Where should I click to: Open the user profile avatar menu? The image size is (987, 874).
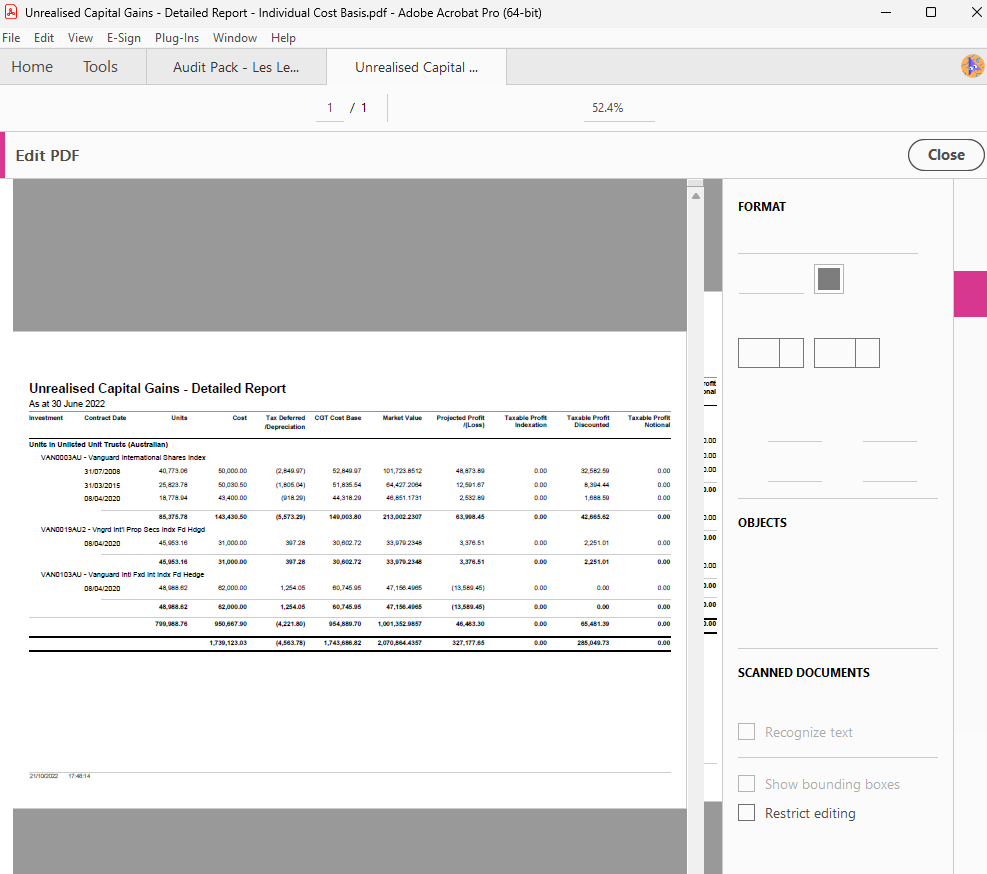pyautogui.click(x=972, y=66)
